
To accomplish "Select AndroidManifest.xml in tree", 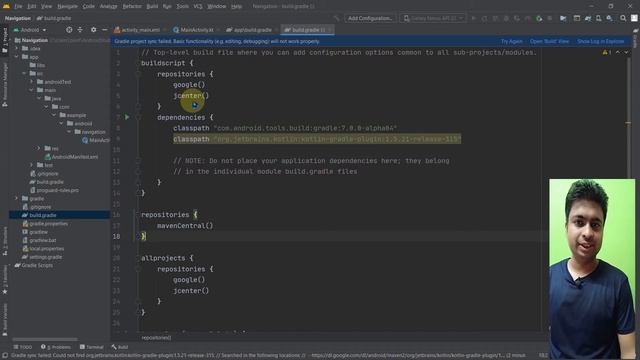I will [71, 157].
